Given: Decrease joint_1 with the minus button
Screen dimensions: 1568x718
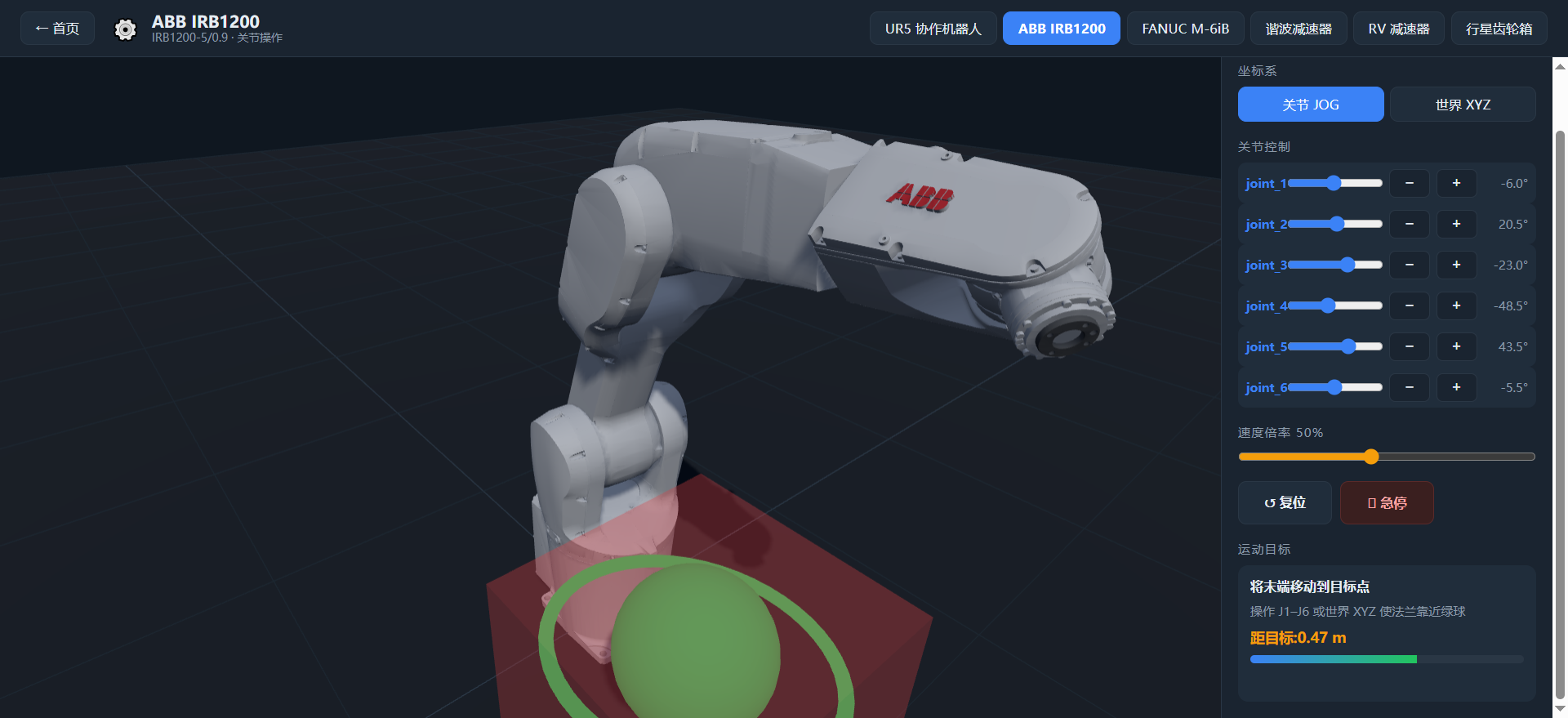Looking at the screenshot, I should pos(1410,183).
